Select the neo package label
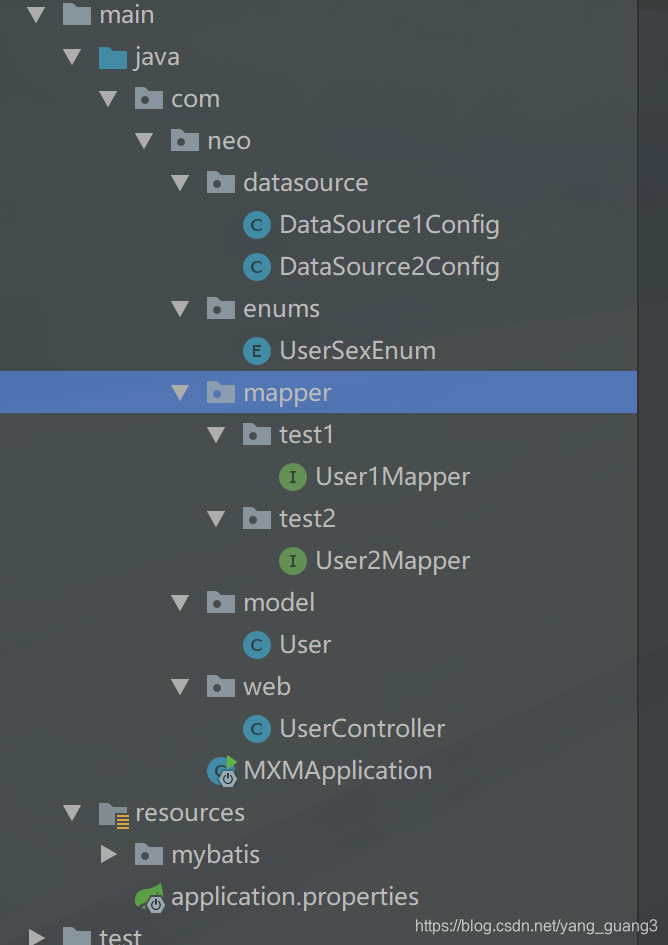 pyautogui.click(x=229, y=141)
